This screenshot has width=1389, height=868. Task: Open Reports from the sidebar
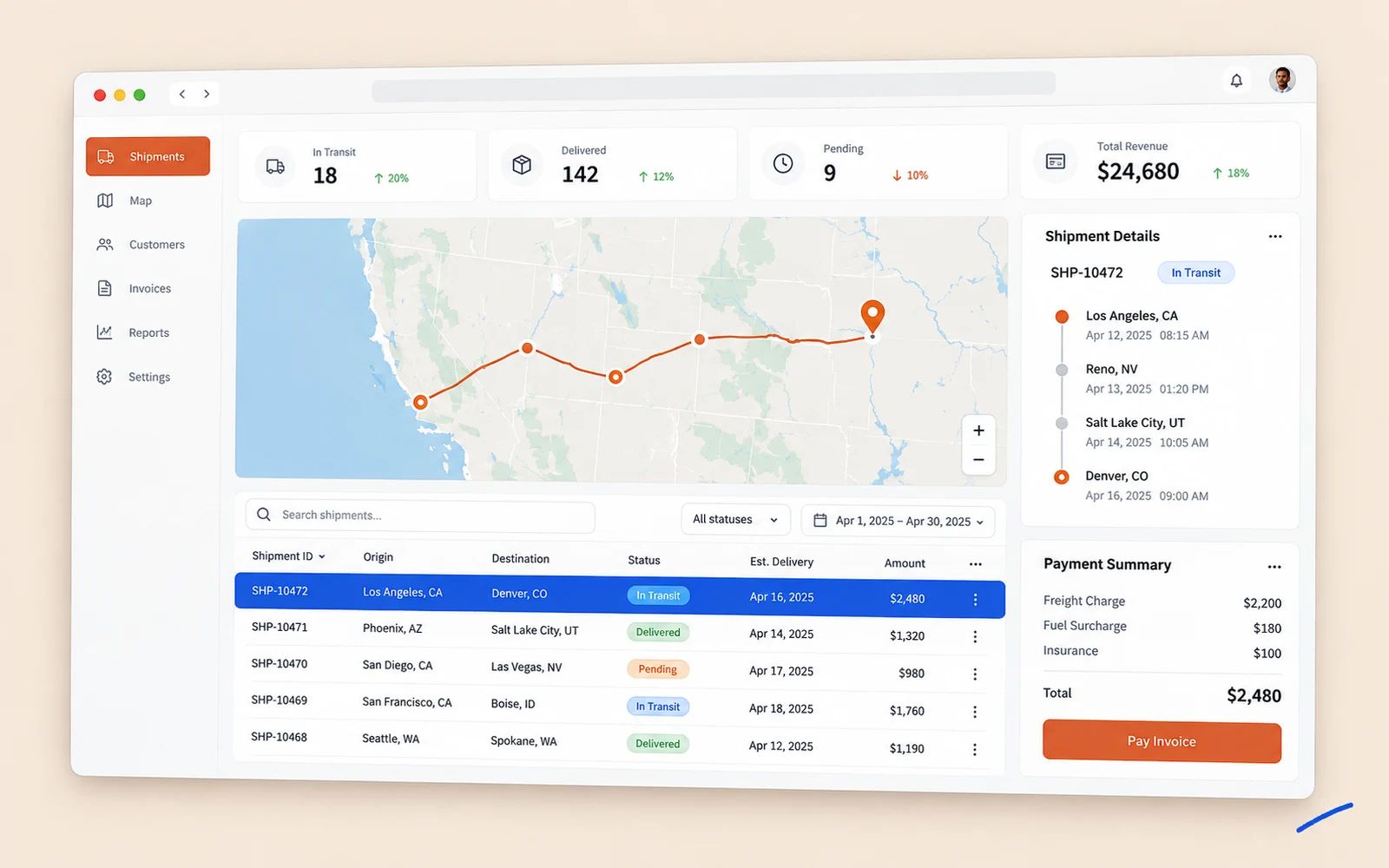134,332
